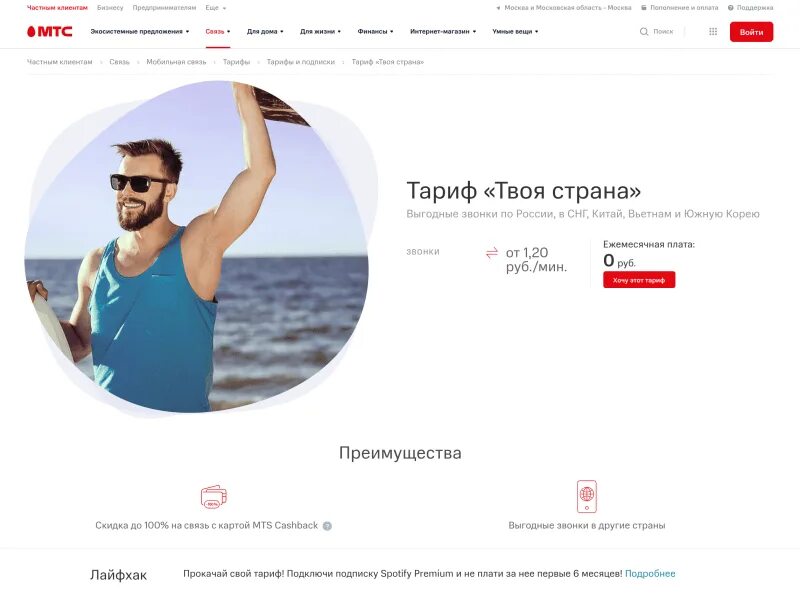Expand the Еще dropdown in top bar

[x=215, y=8]
